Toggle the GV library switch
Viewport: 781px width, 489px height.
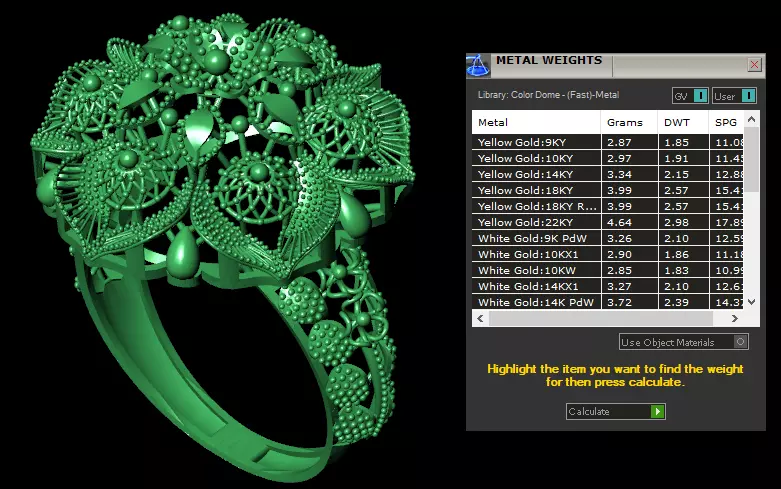(x=690, y=96)
